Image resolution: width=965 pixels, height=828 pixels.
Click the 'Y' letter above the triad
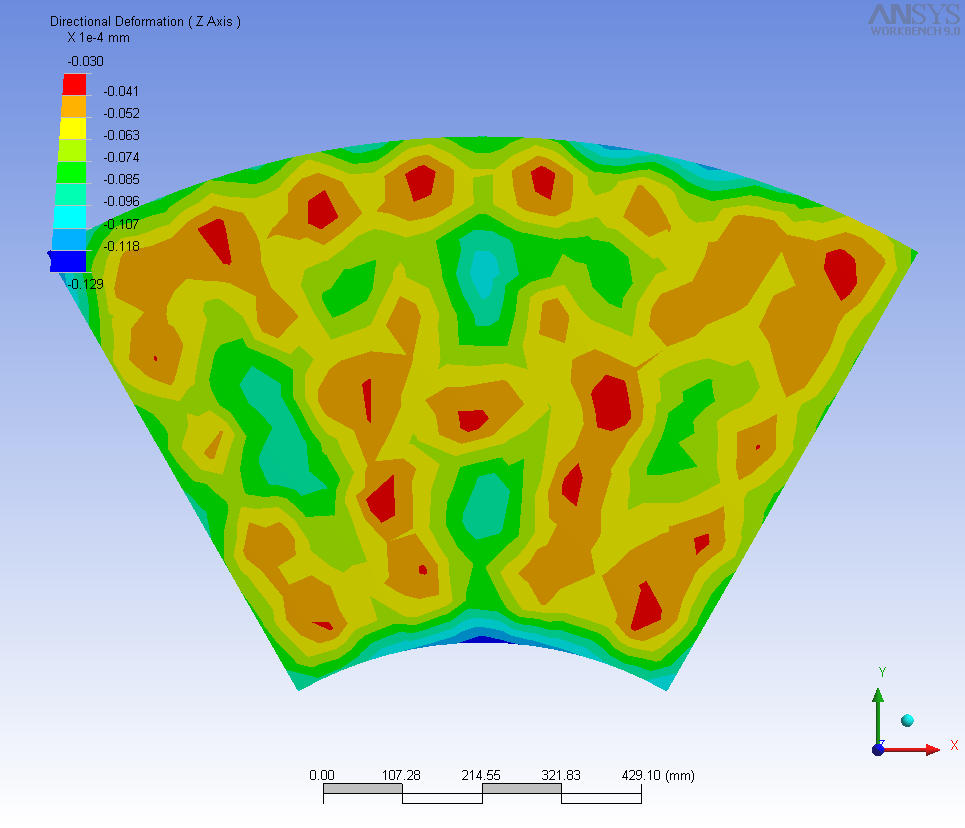click(x=882, y=672)
